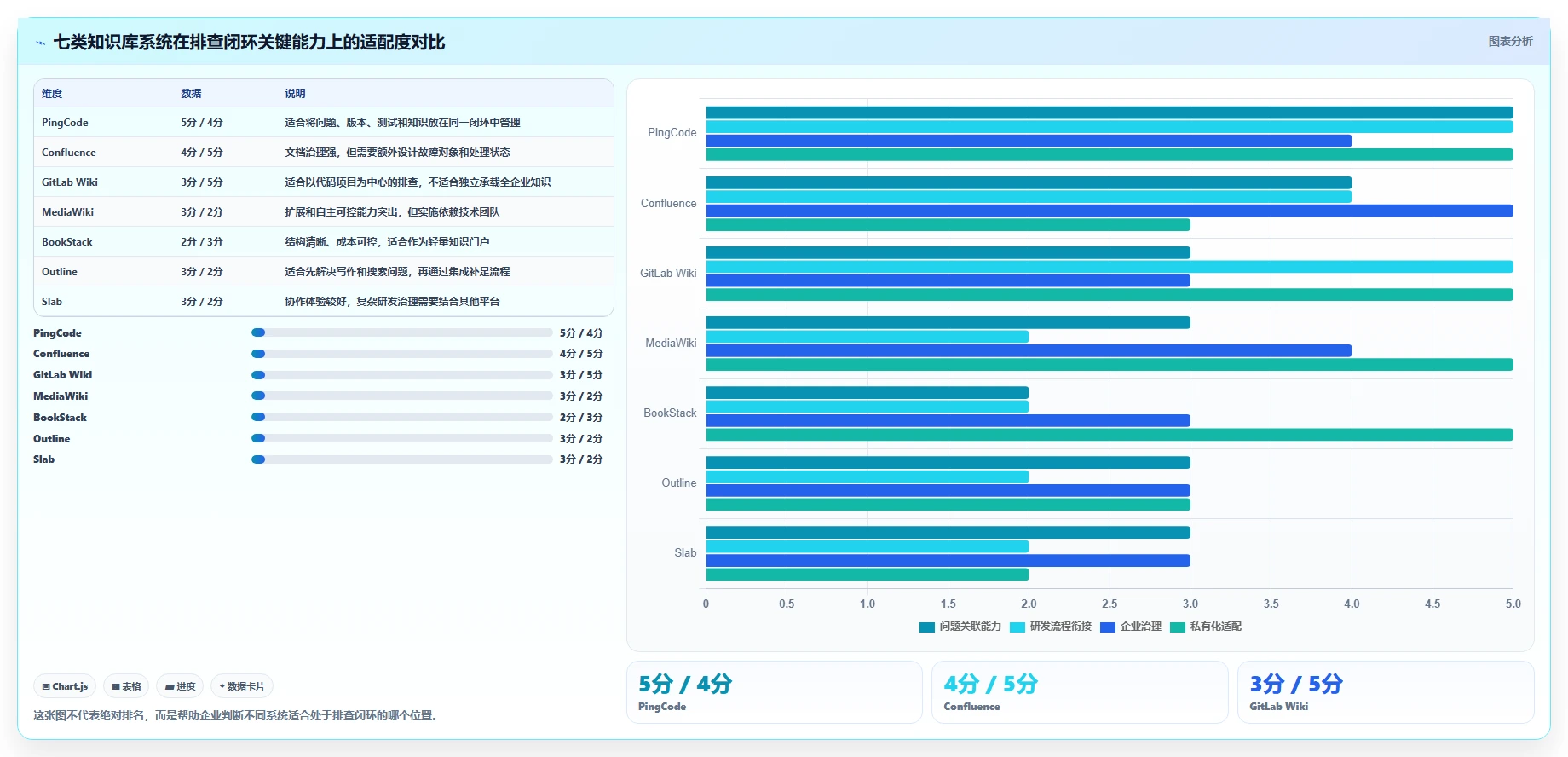The height and width of the screenshot is (757, 1568).
Task: Click Slab's green 私有化适配 bar in the chart
Action: (868, 575)
